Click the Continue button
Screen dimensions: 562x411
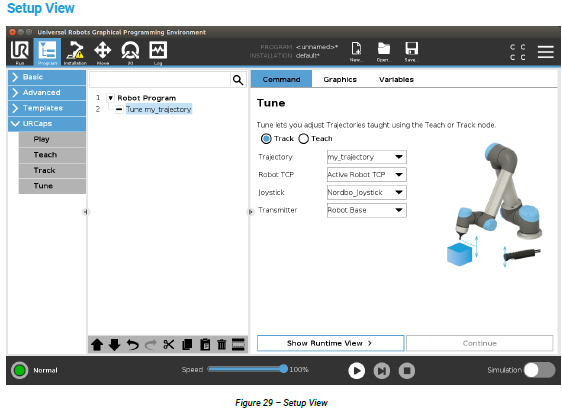480,343
